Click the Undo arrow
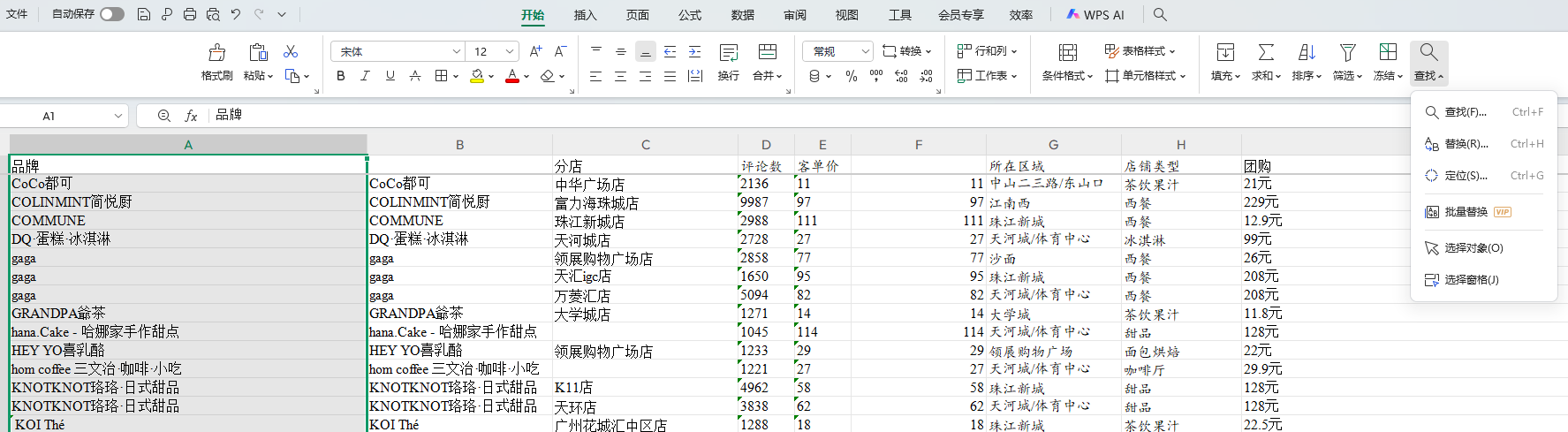 [236, 14]
